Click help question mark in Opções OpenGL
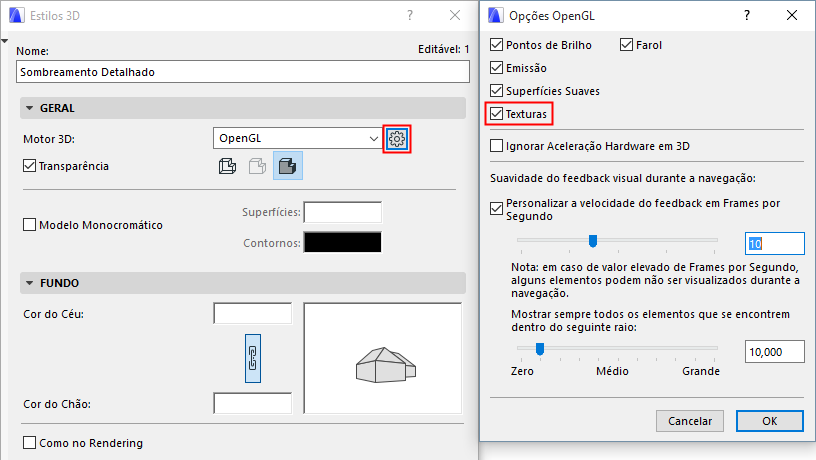The height and width of the screenshot is (460, 816). coord(746,15)
